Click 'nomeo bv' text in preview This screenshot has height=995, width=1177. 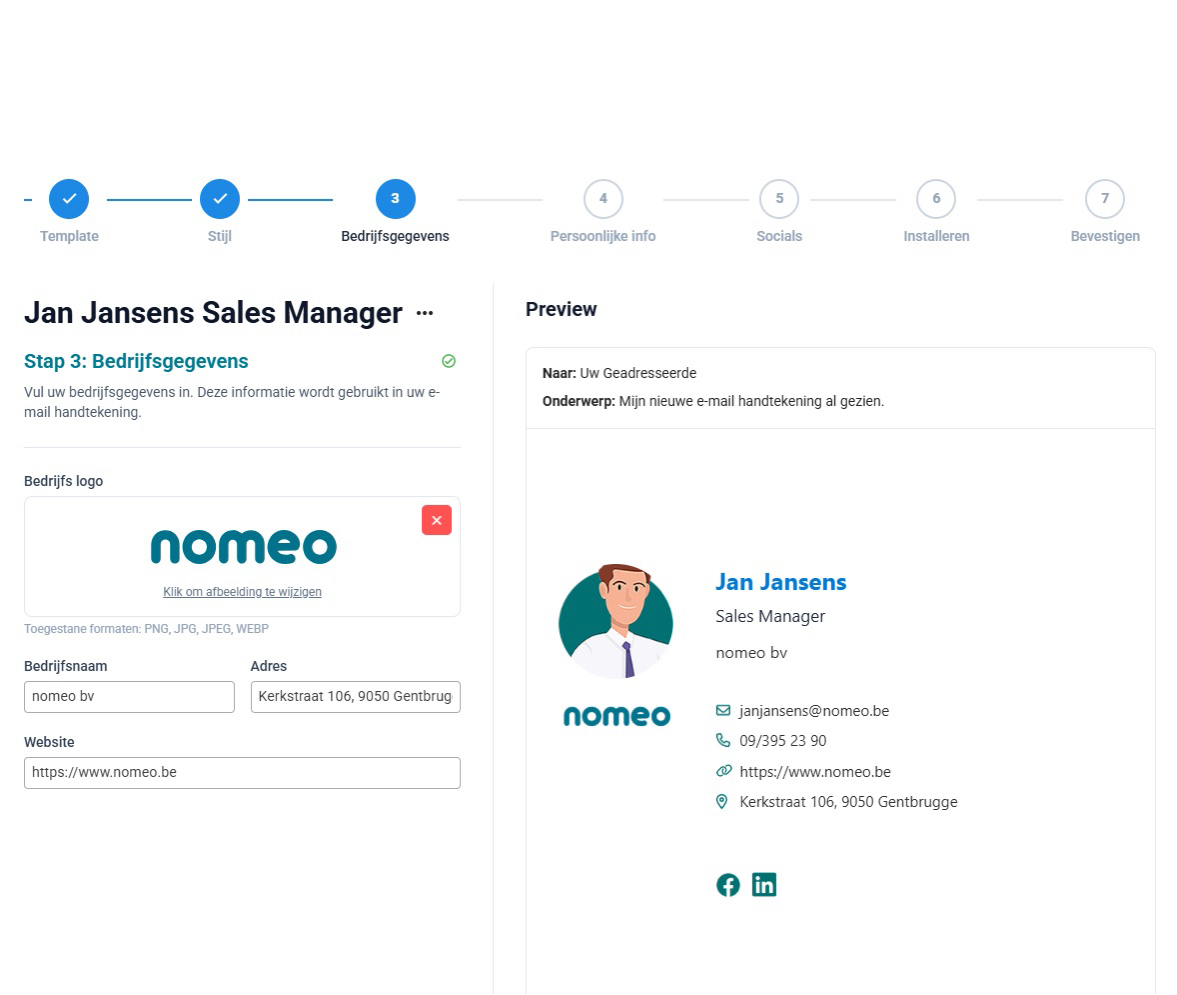click(751, 653)
